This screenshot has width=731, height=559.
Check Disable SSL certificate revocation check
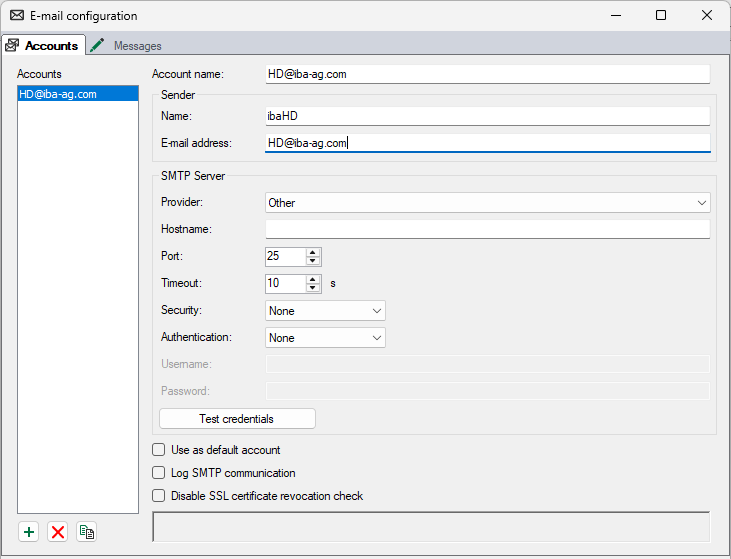[159, 496]
